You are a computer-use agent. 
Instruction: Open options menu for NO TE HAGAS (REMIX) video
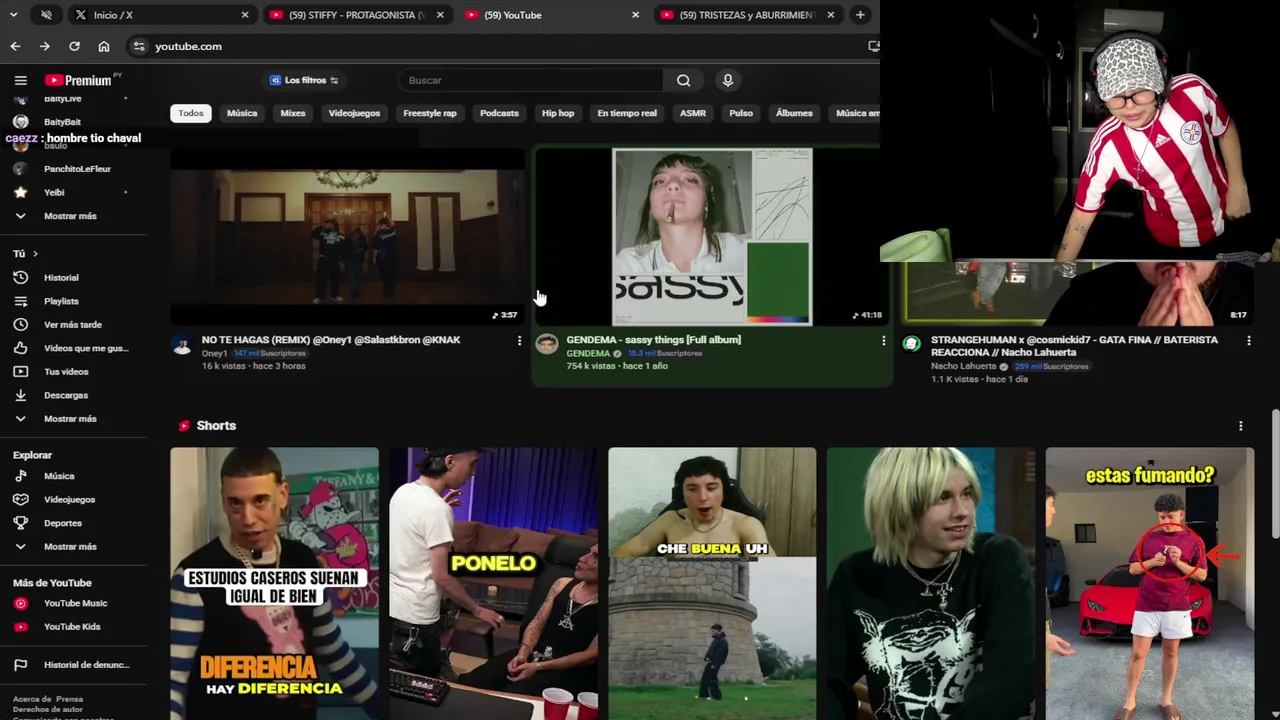[519, 341]
